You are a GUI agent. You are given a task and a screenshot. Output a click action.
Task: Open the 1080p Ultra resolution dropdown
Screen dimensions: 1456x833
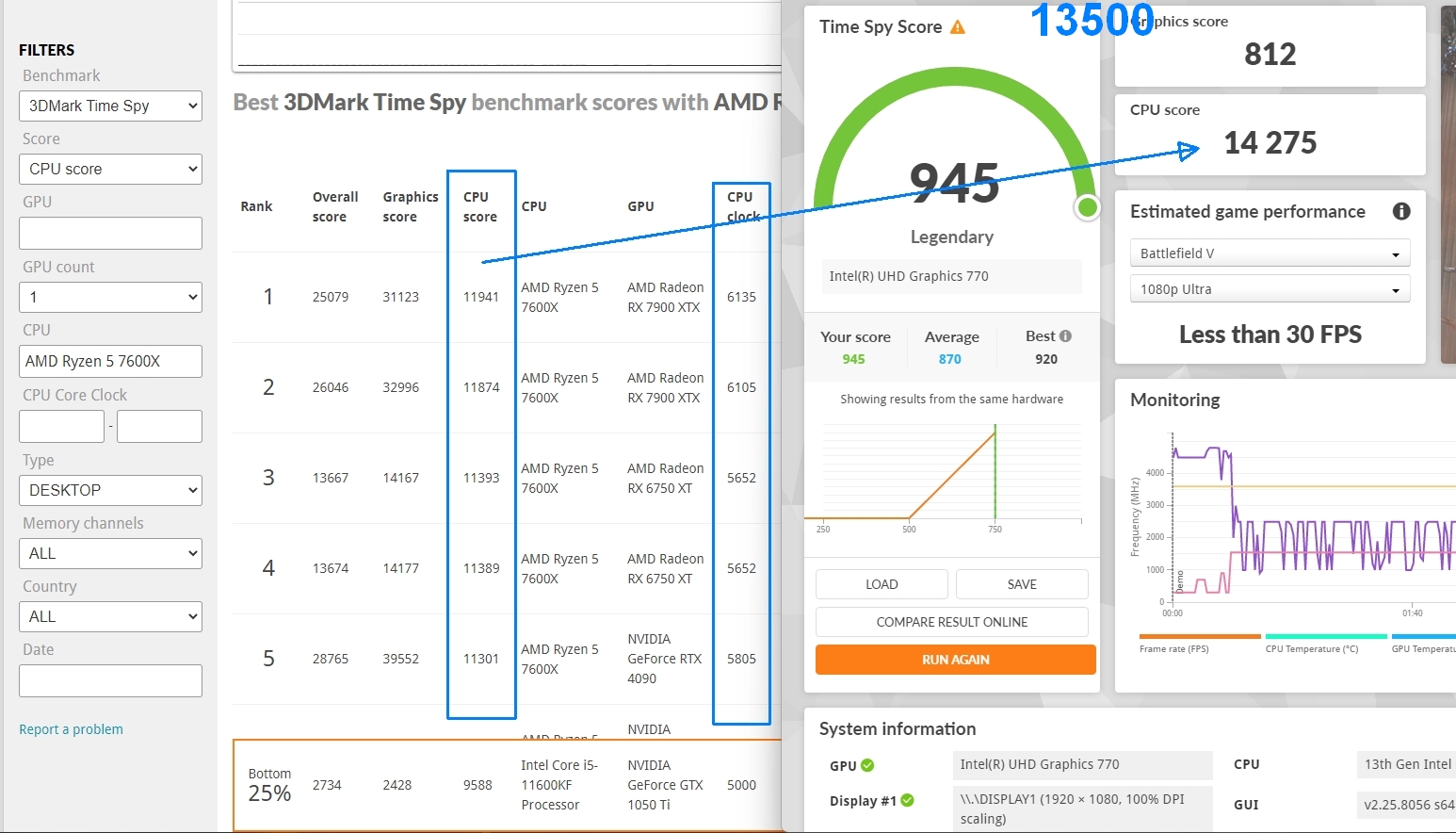click(x=1270, y=288)
